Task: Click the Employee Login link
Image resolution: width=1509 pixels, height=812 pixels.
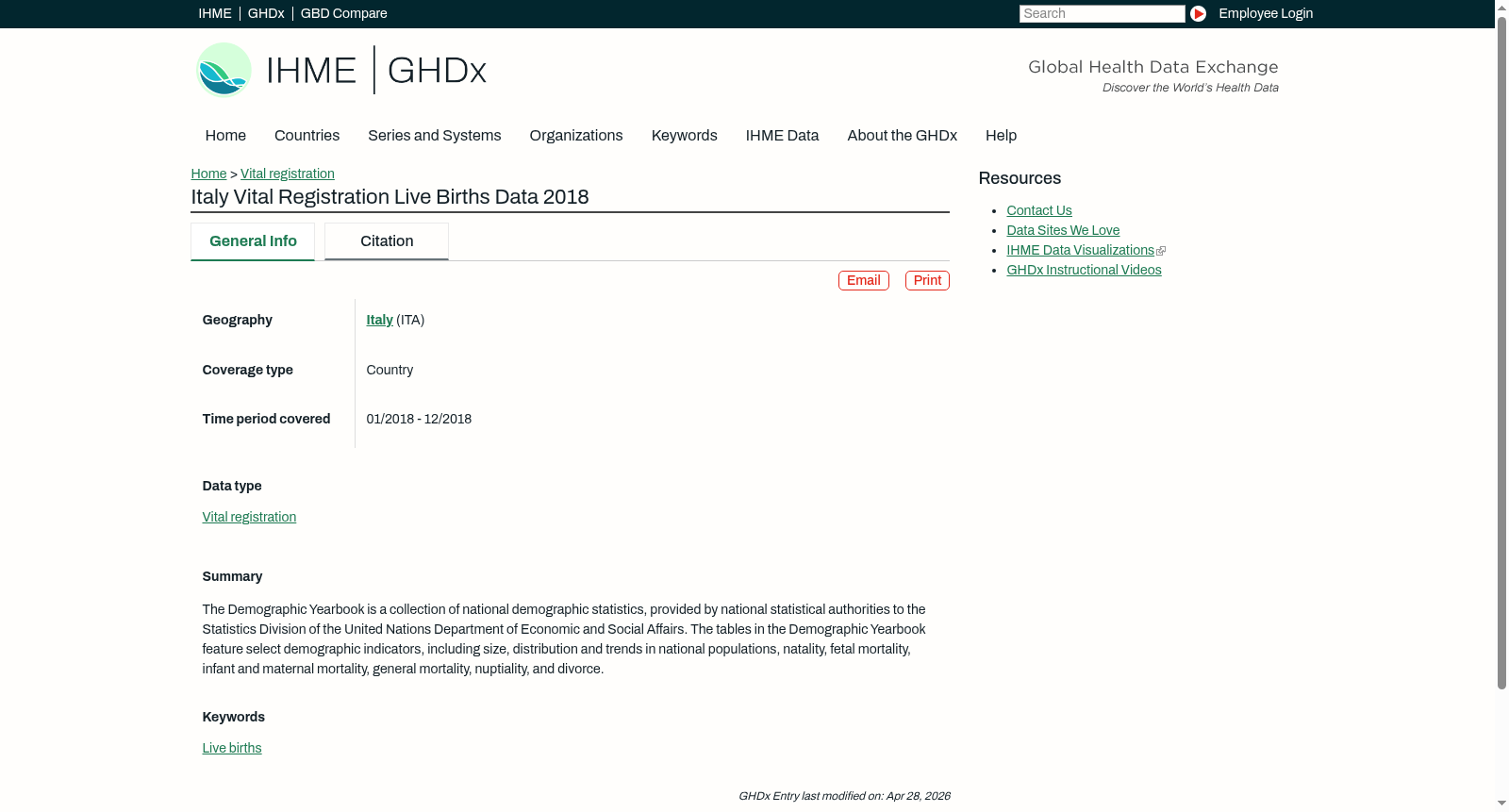Action: (1266, 13)
